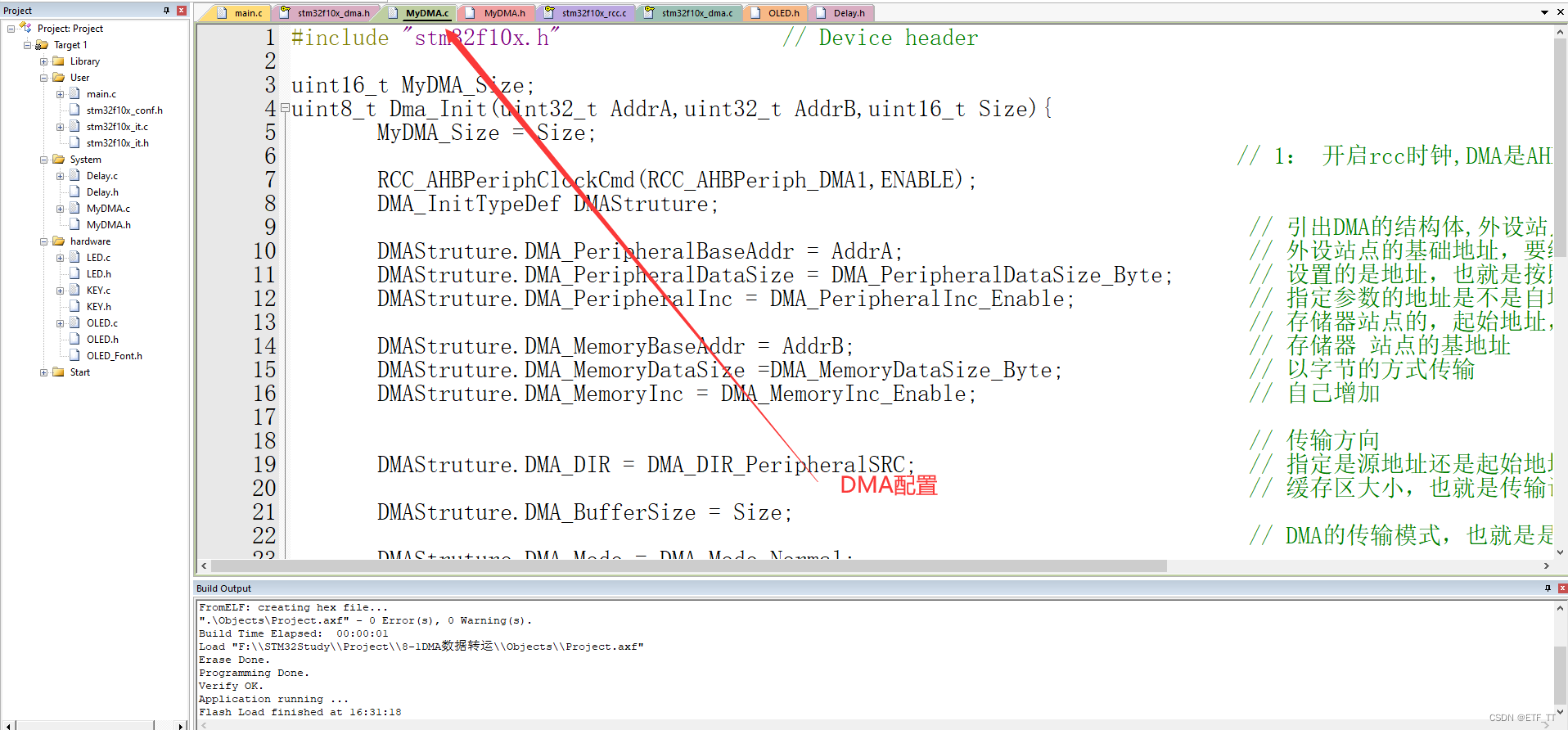Select stm32f10x_conf.h in project tree

(124, 110)
